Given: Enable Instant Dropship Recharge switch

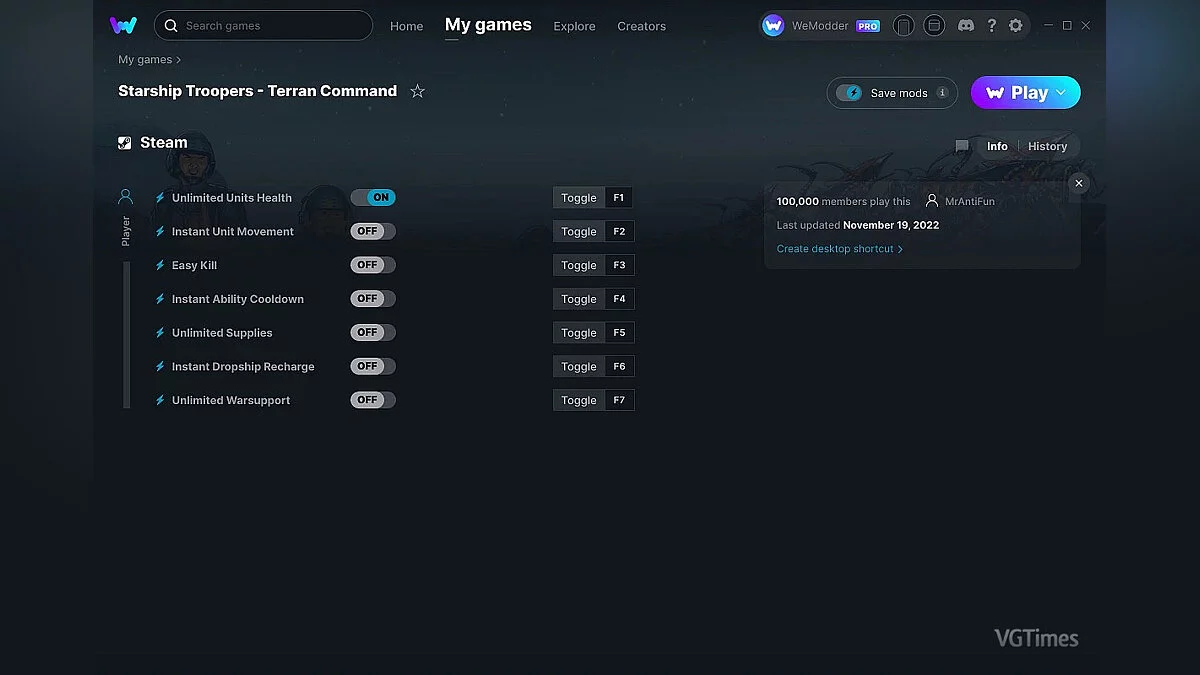Looking at the screenshot, I should [x=373, y=366].
